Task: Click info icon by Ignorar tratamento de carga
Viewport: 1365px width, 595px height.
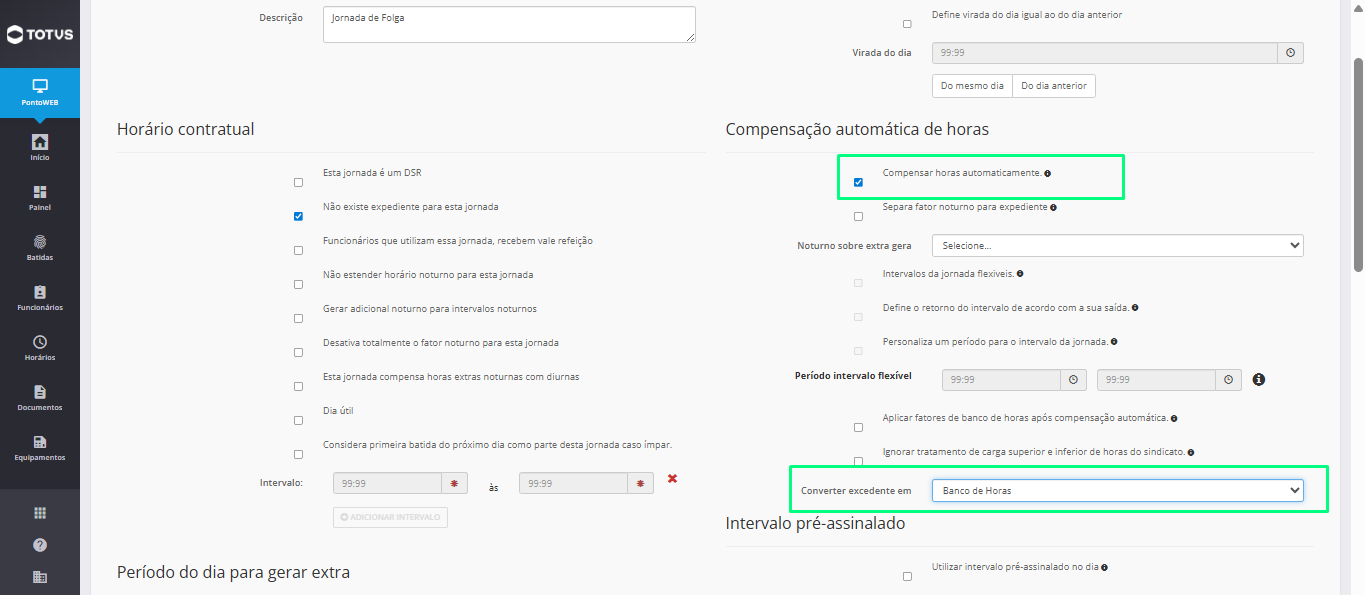Action: pyautogui.click(x=1190, y=452)
